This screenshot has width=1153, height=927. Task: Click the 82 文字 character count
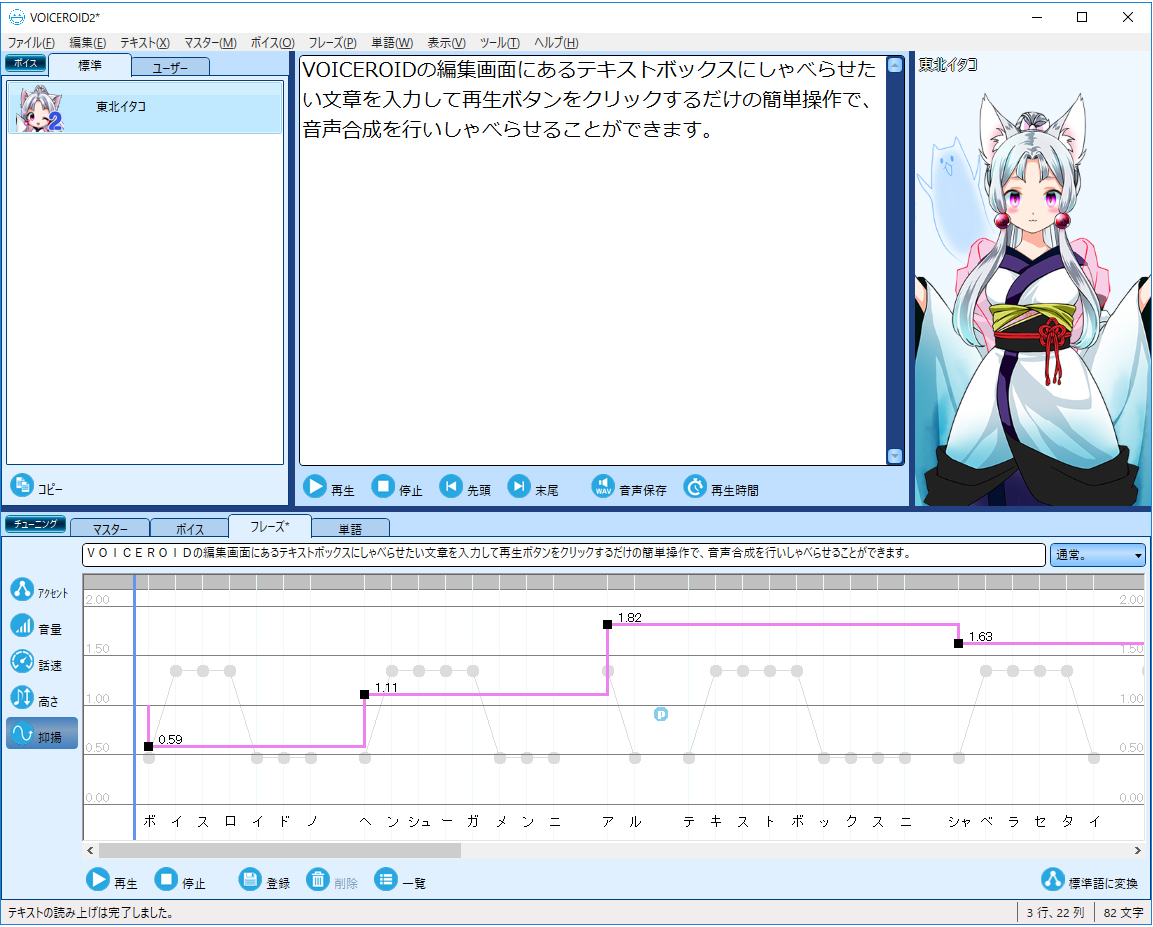point(1123,912)
